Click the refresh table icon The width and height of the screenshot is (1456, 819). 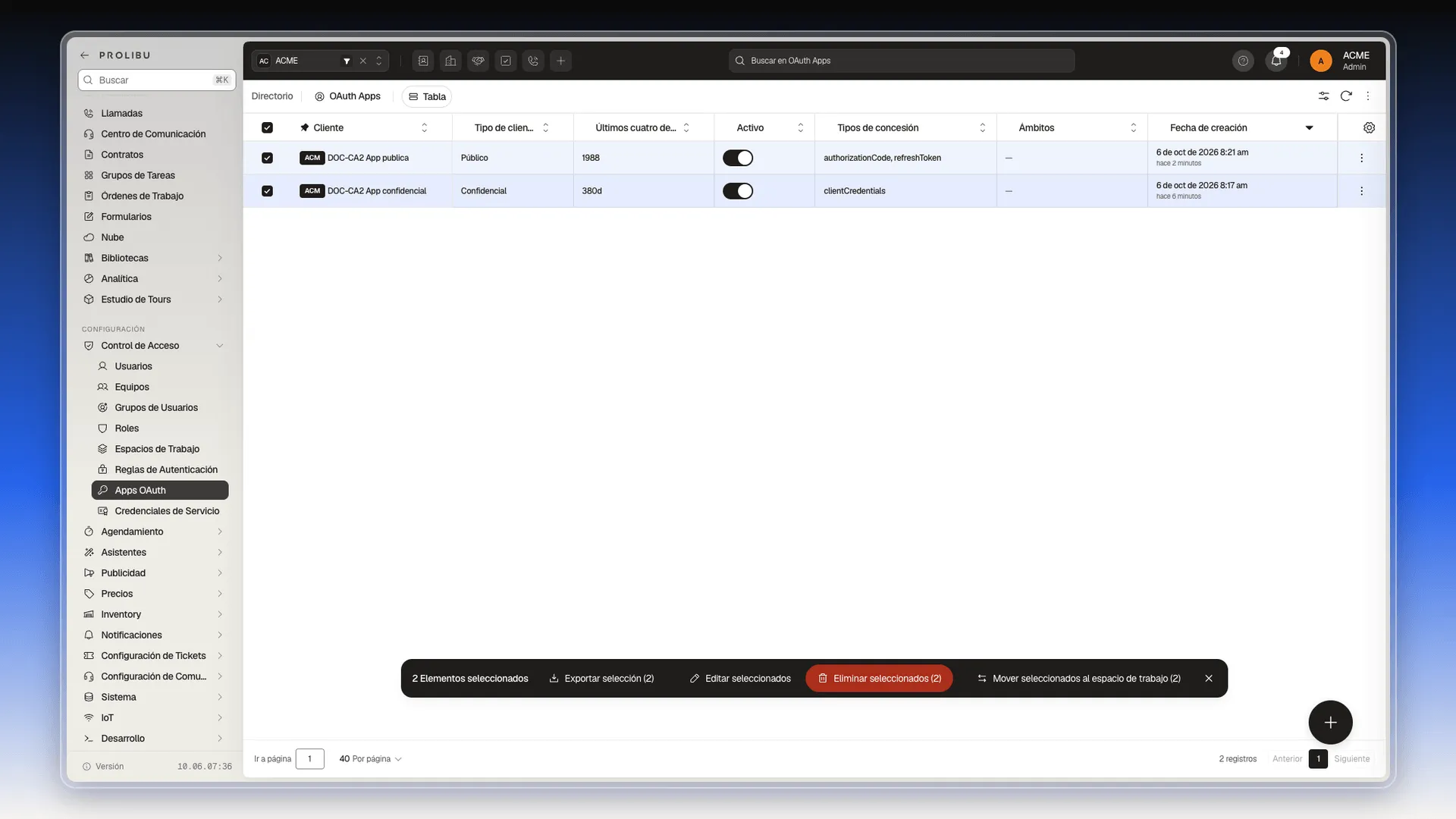[1346, 96]
